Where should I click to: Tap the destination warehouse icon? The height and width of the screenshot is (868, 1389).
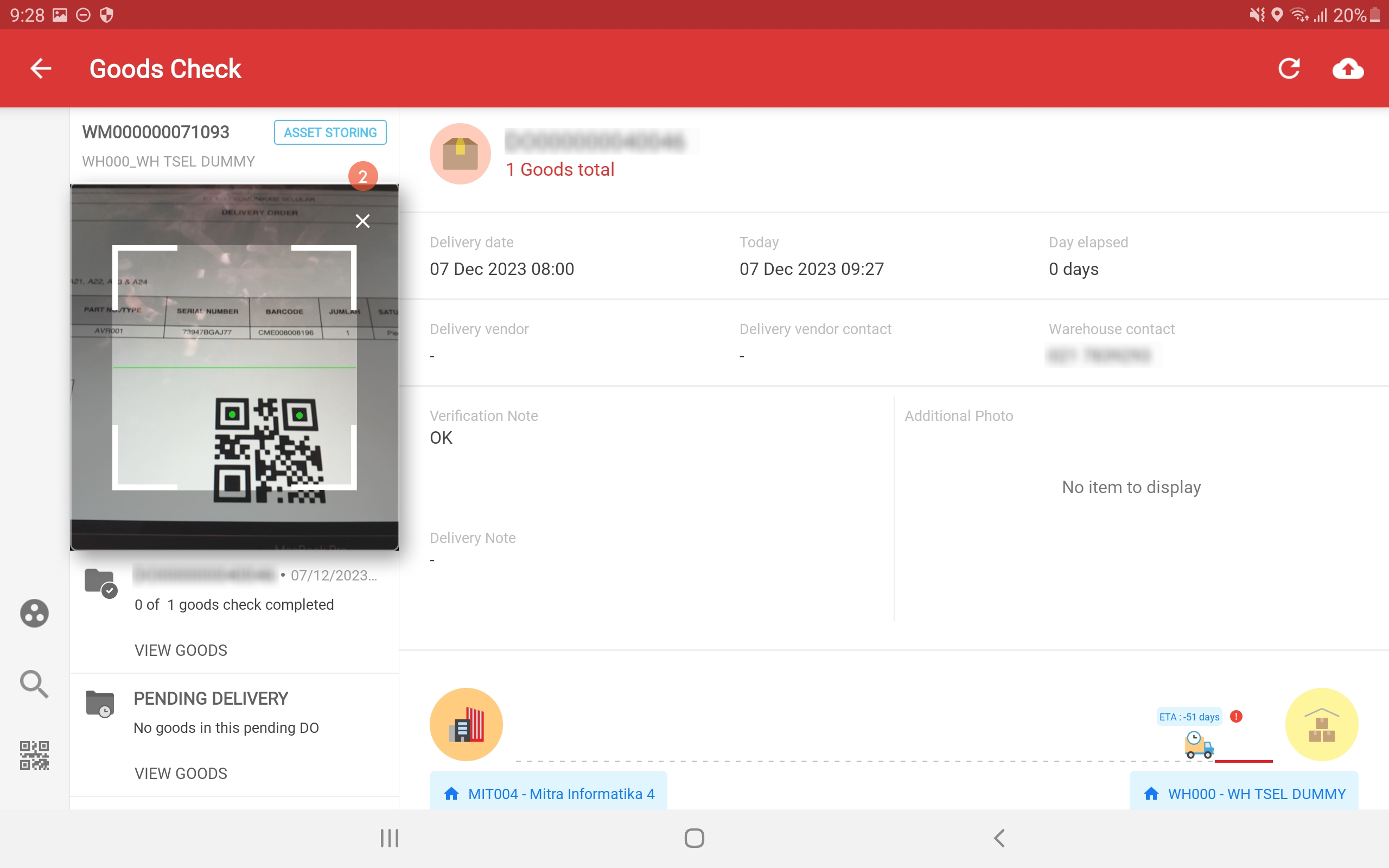pos(1321,724)
